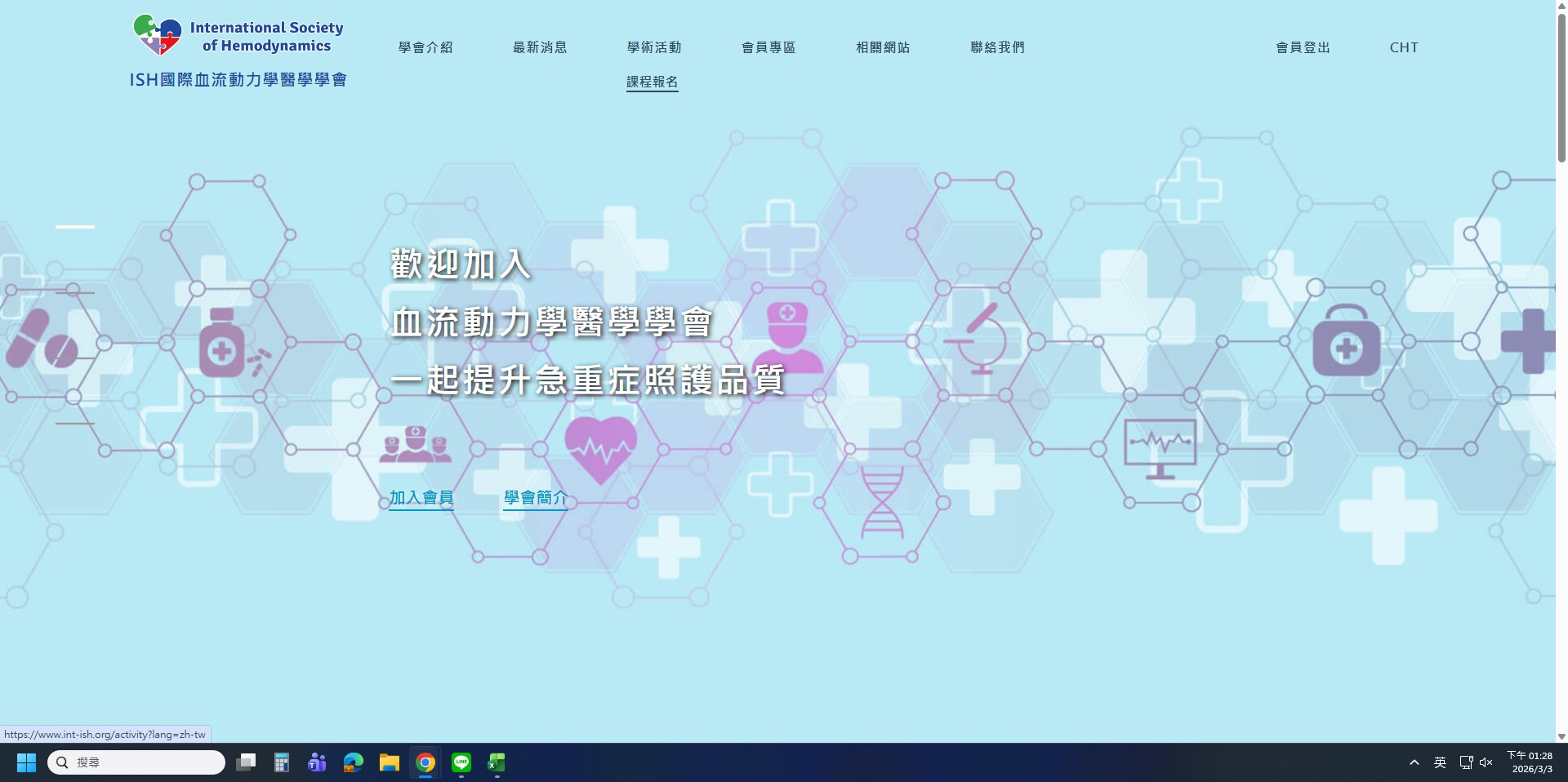
Task: Open File Explorer from taskbar
Action: (x=390, y=762)
